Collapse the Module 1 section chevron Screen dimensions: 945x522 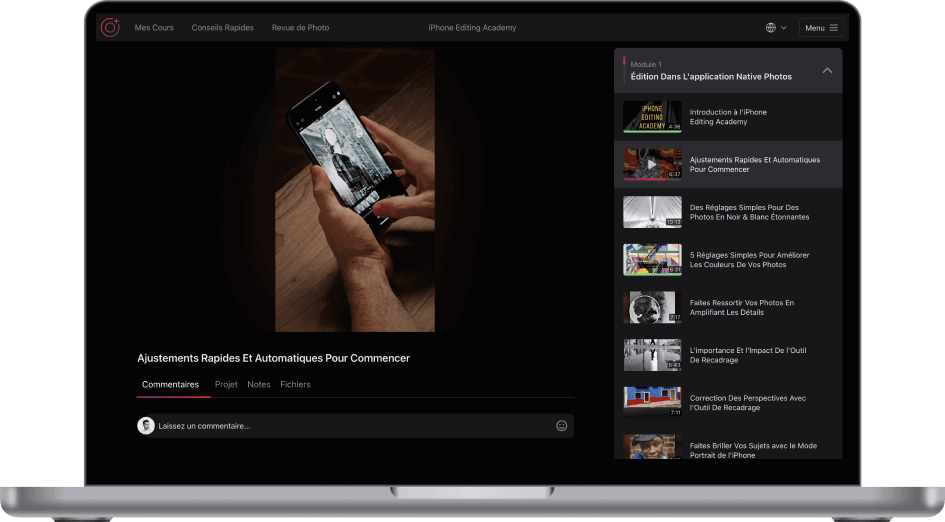pyautogui.click(x=827, y=71)
